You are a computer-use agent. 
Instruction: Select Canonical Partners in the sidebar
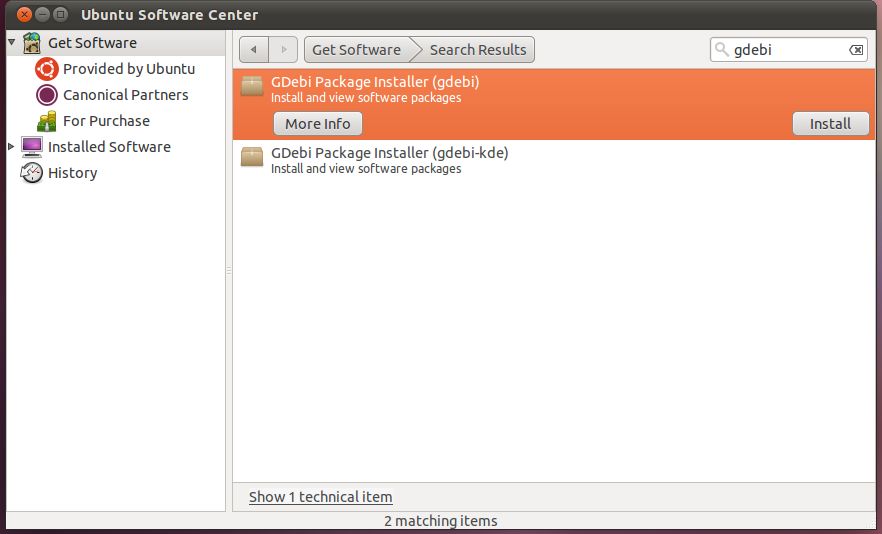pyautogui.click(x=125, y=95)
